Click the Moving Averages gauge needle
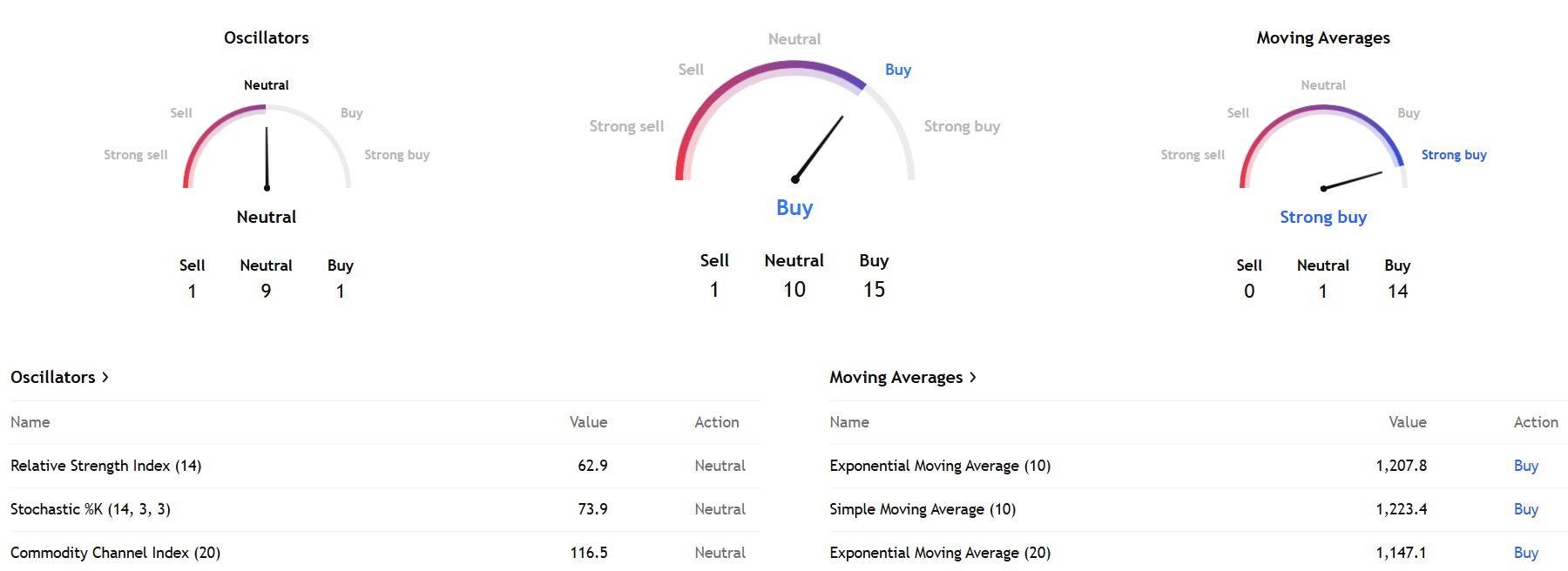 pyautogui.click(x=1352, y=180)
